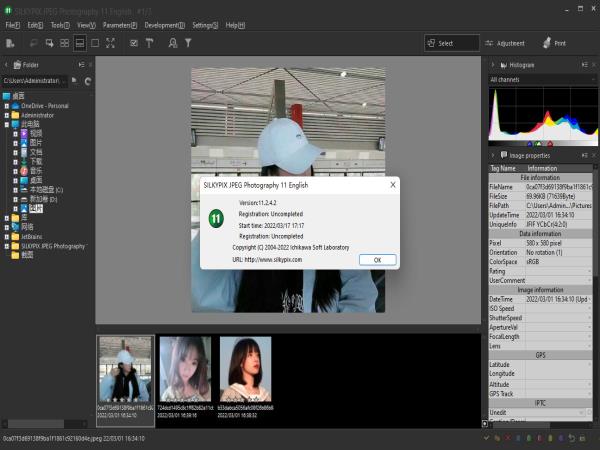Open the Development menu

[x=165, y=25]
